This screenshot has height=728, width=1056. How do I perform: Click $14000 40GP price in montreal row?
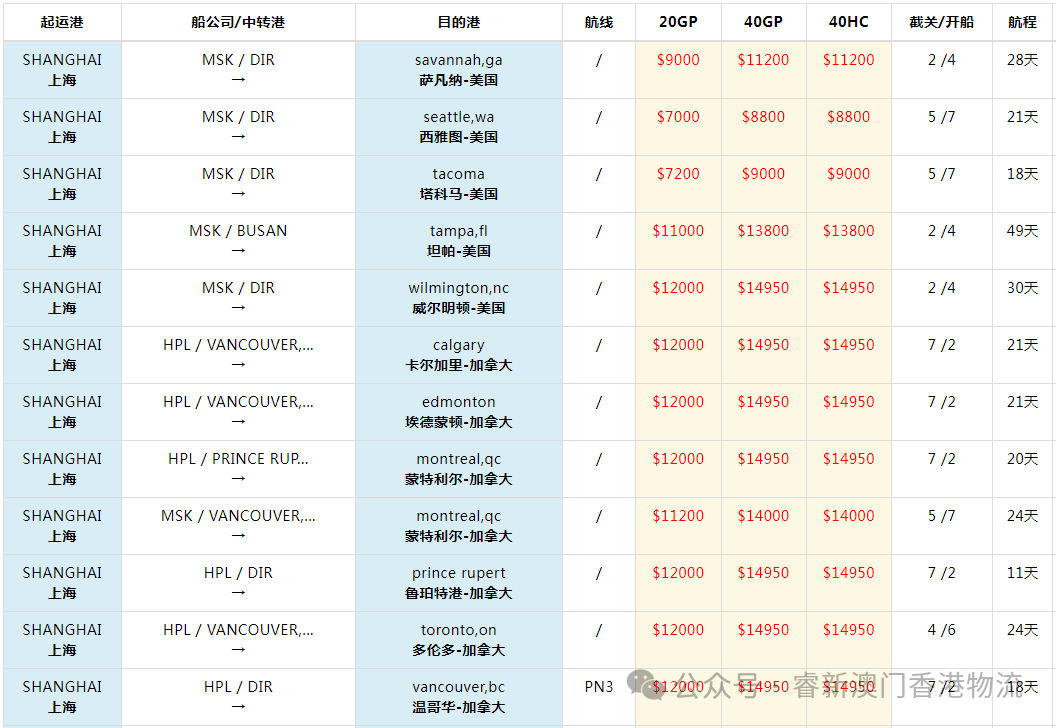pyautogui.click(x=763, y=516)
